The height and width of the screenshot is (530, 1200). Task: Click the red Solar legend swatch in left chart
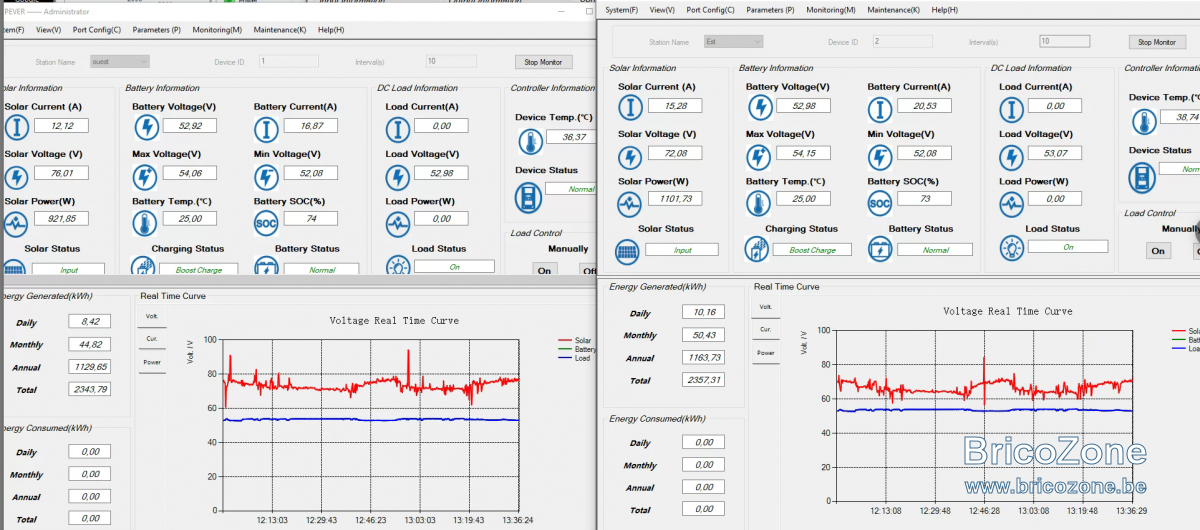pos(565,341)
